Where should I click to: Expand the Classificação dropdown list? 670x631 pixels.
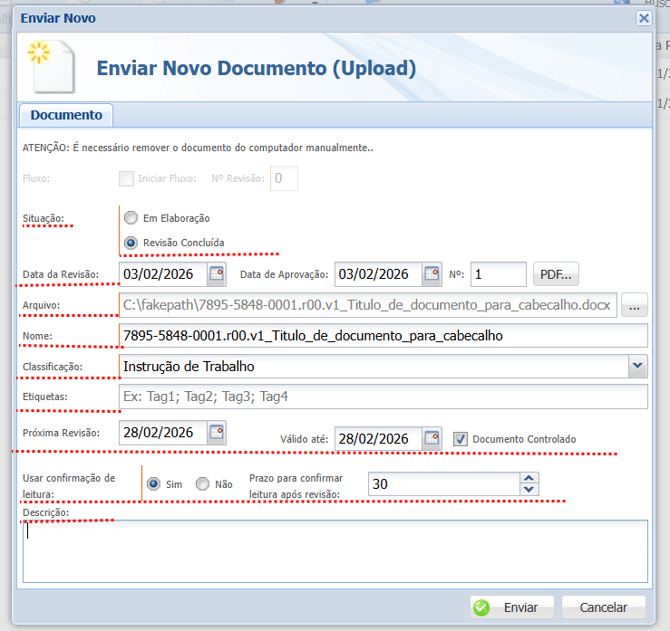click(637, 367)
